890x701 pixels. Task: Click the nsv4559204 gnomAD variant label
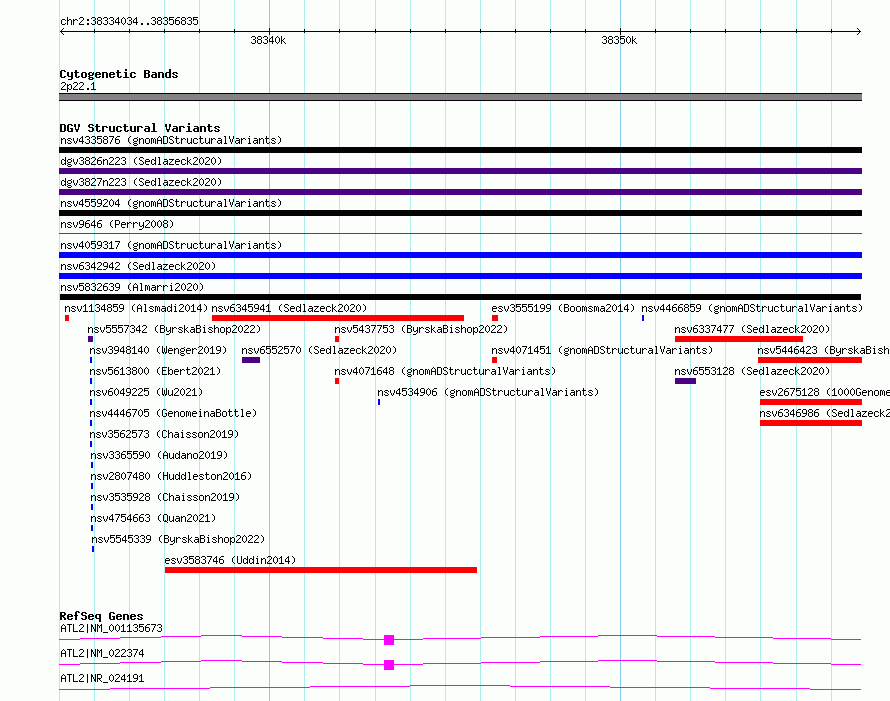point(171,203)
